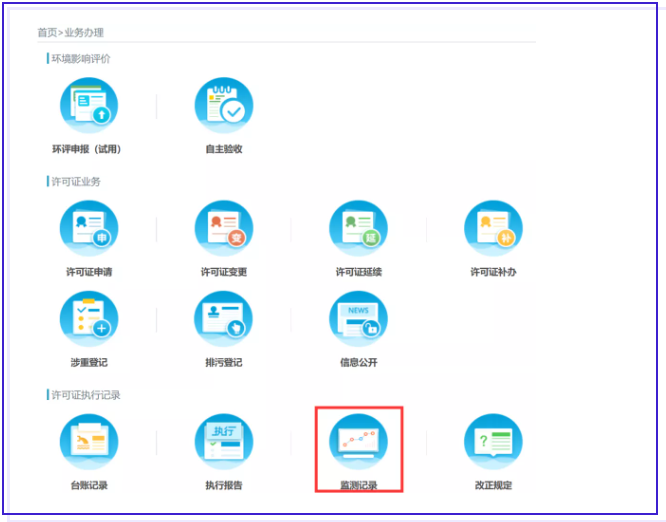Screen dimensions: 666x522
Task: Click 业务办理 in the breadcrumb path
Action: coord(84,33)
